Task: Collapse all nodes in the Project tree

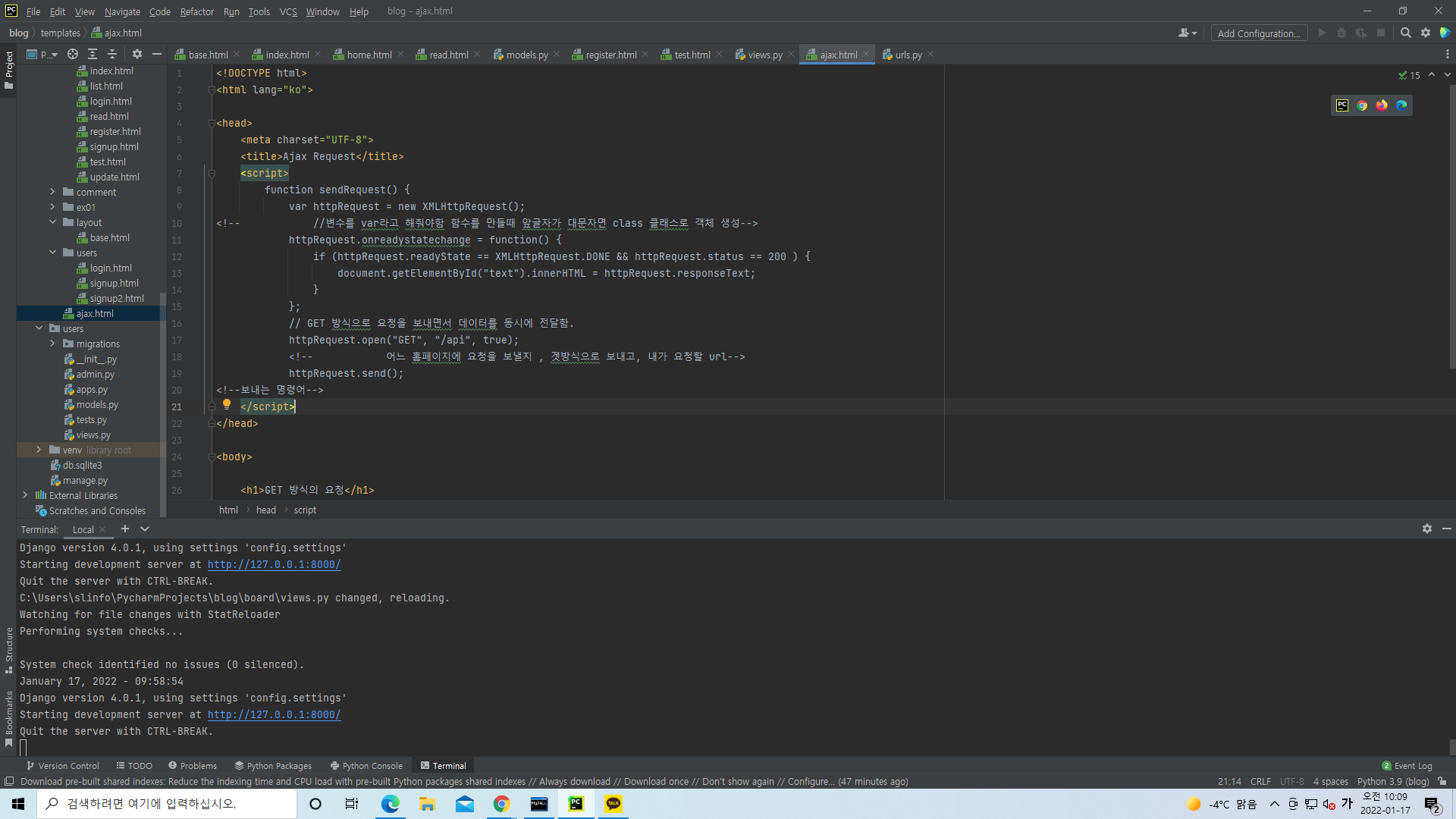Action: (x=111, y=54)
